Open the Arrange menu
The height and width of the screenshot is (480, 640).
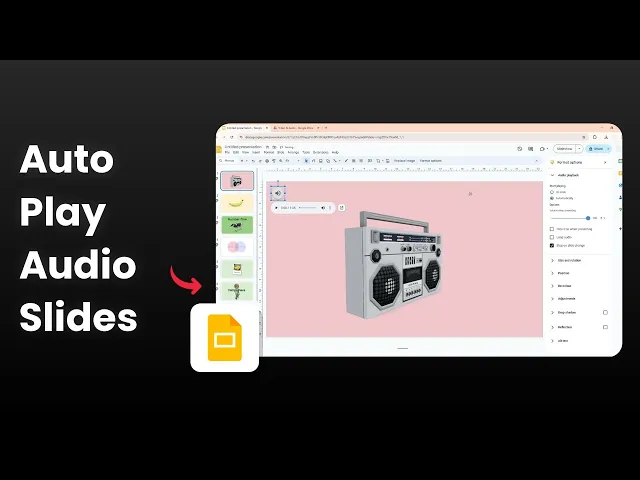pyautogui.click(x=293, y=152)
